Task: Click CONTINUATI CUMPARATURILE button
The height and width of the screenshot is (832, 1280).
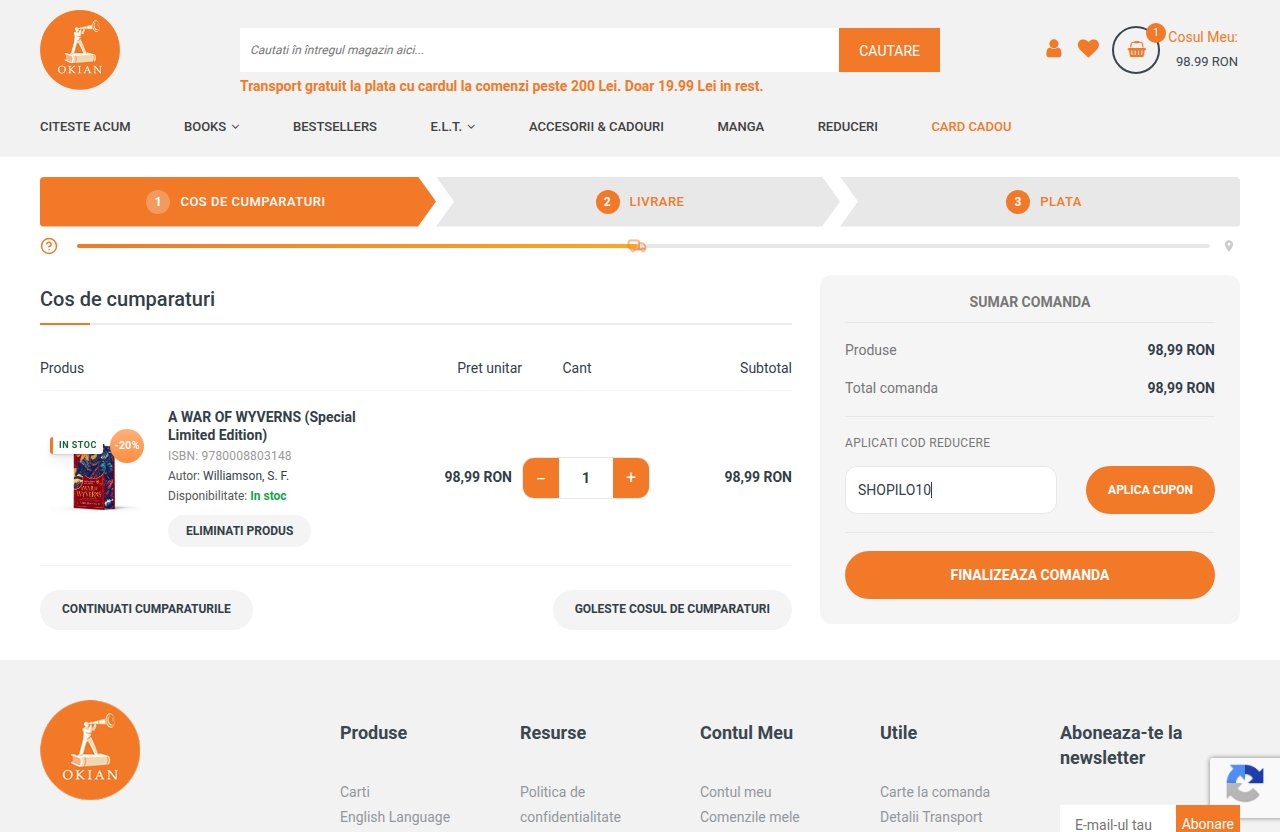Action: point(146,609)
